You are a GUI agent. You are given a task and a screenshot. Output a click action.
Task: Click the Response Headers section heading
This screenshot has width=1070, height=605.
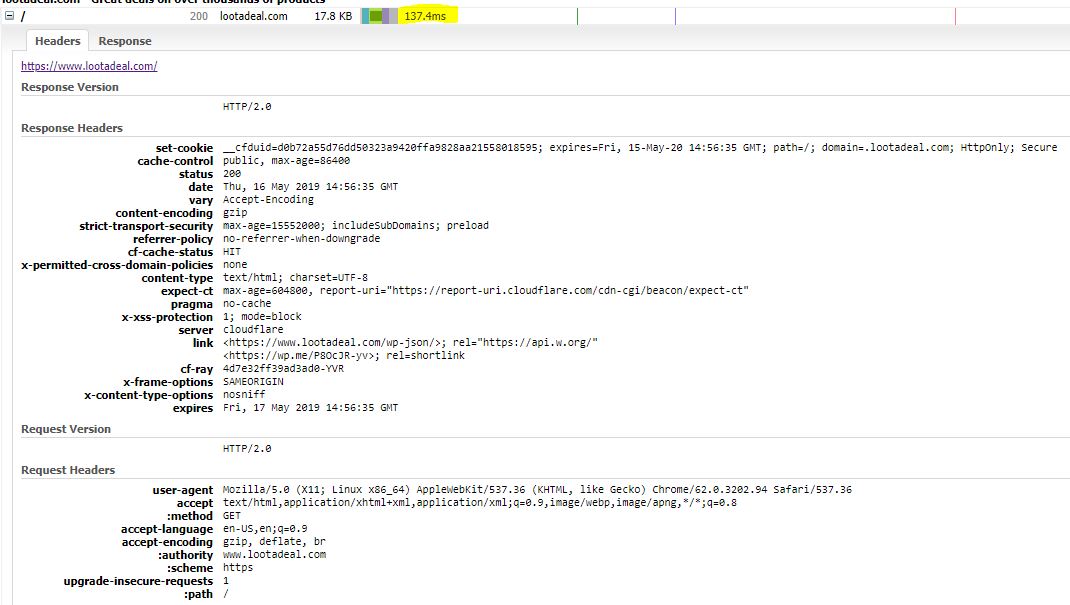point(72,128)
